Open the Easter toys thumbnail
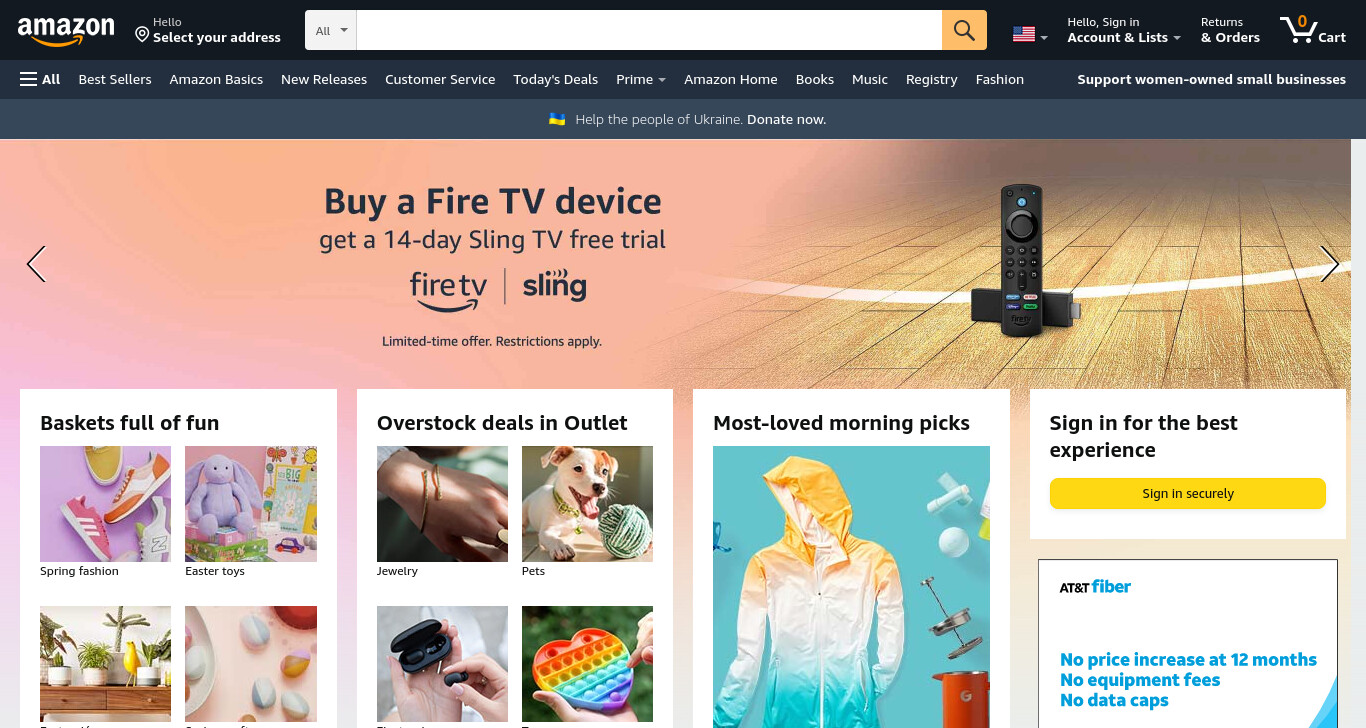The image size is (1366, 728). tap(251, 504)
